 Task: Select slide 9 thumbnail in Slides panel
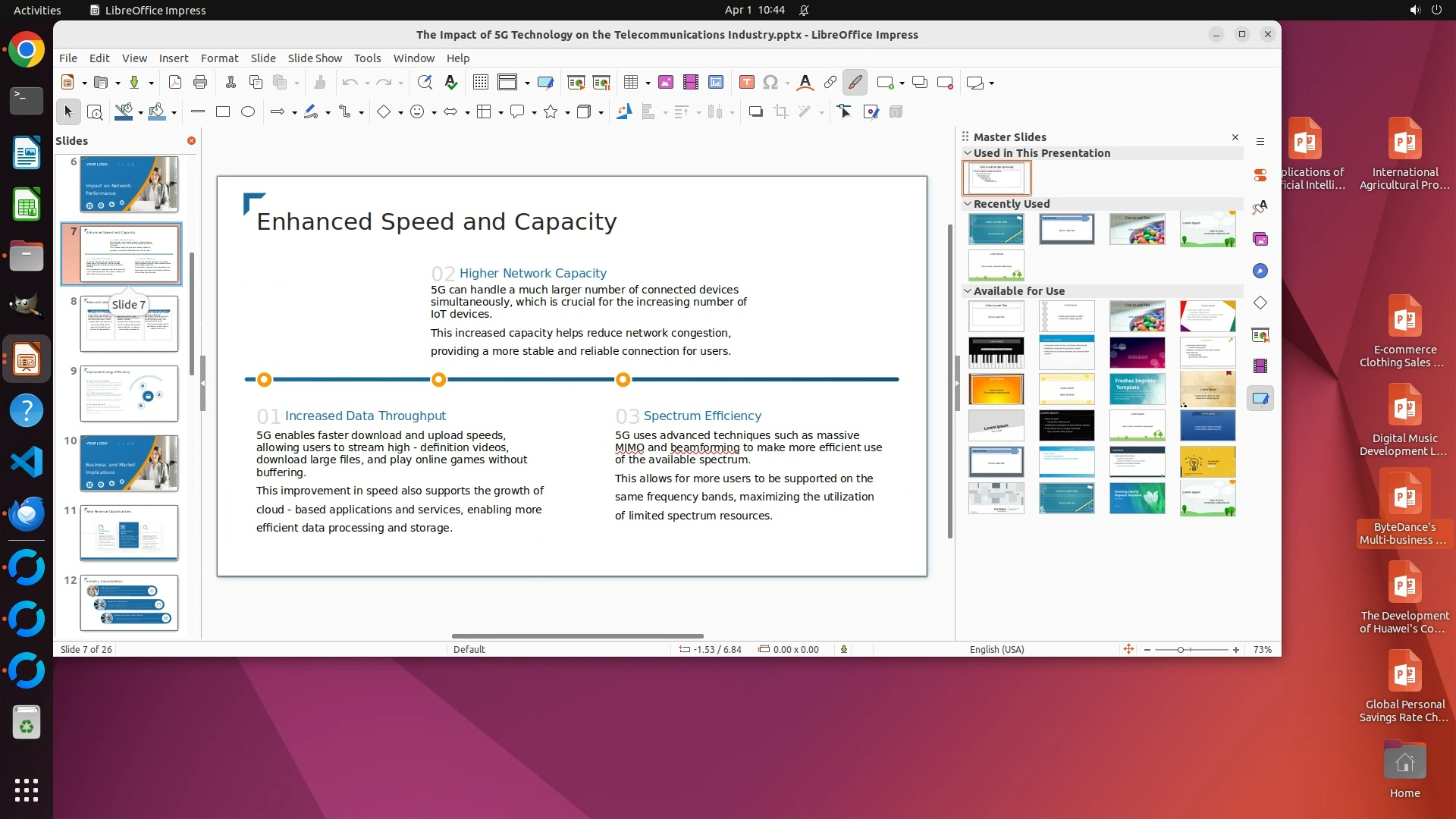point(129,394)
